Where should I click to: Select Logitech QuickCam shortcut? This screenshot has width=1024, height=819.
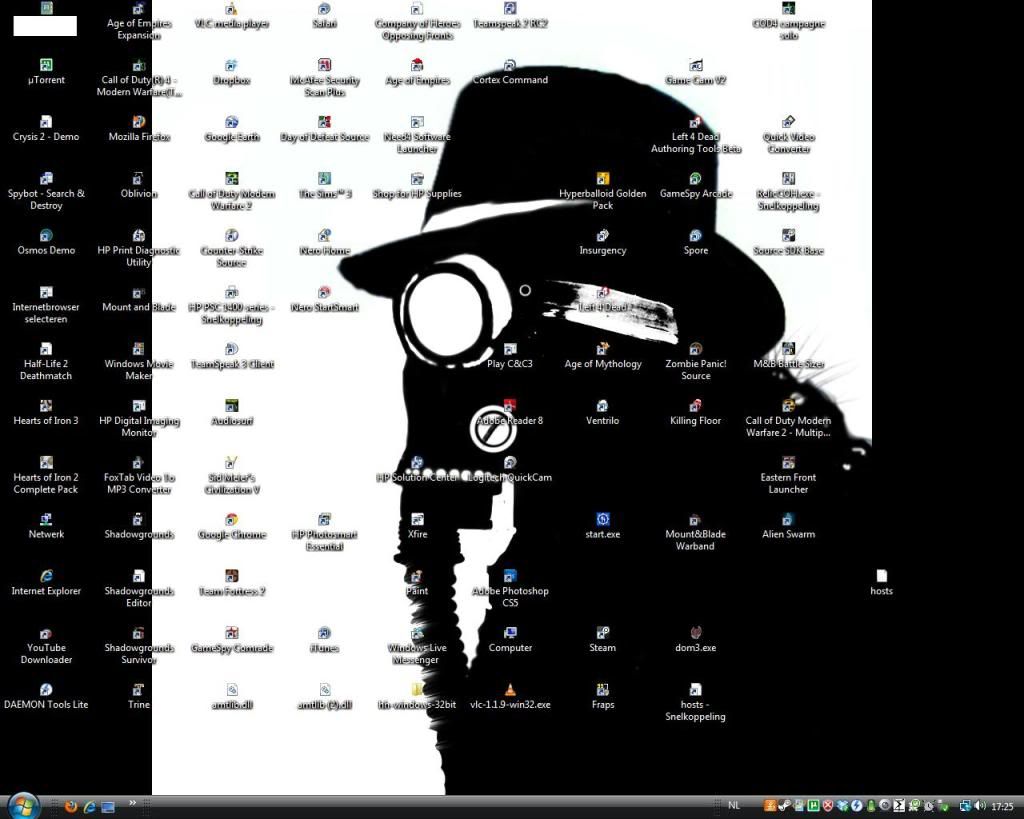tap(510, 470)
